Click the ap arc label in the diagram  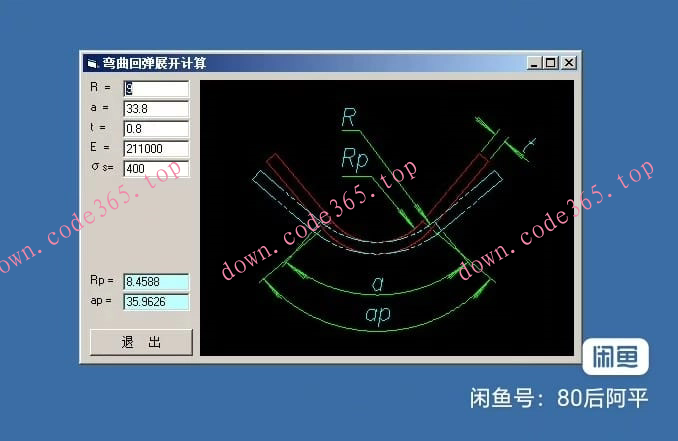click(377, 318)
